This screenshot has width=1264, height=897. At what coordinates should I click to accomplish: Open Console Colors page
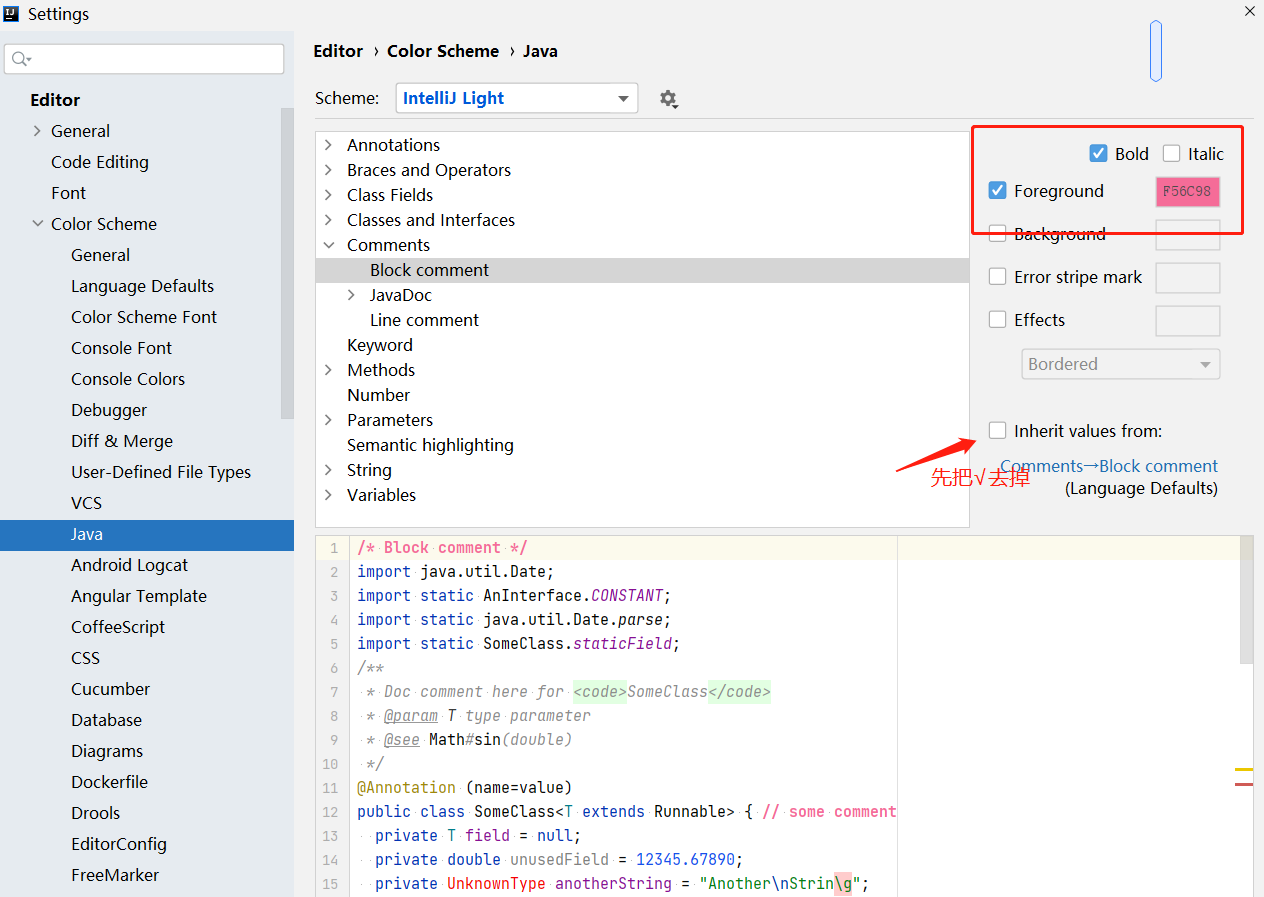128,379
